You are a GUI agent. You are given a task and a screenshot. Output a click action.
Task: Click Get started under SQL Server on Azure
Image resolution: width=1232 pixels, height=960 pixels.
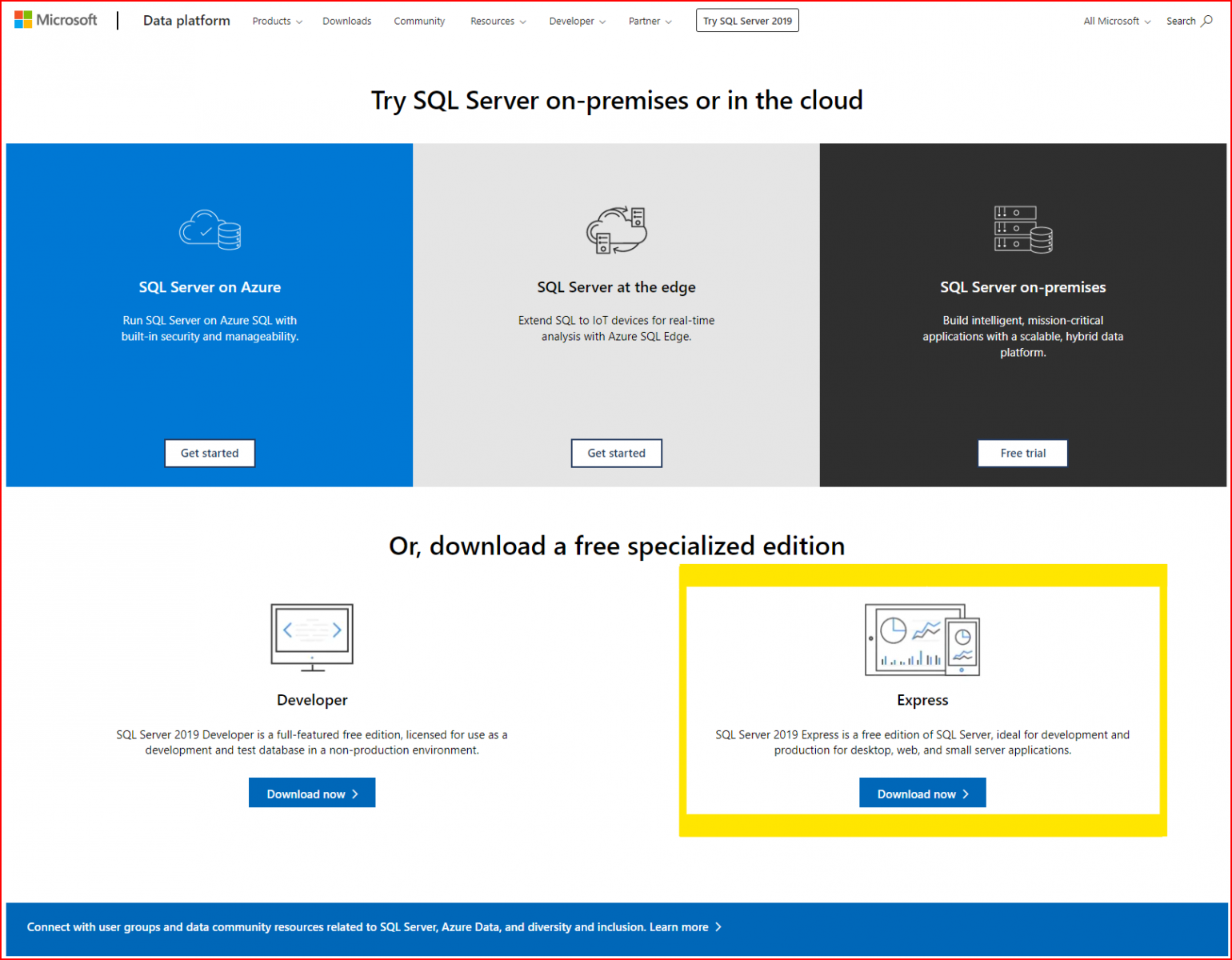click(x=210, y=453)
